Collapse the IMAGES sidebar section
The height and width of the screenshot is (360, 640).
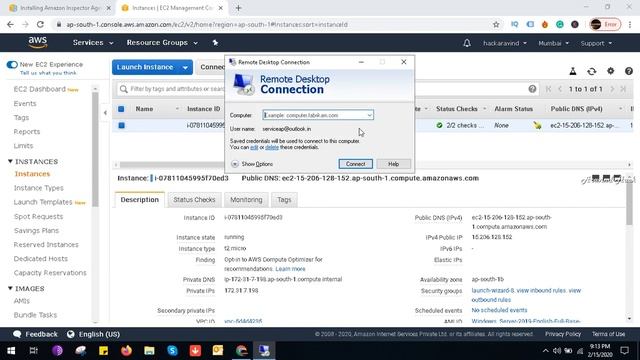[10, 289]
